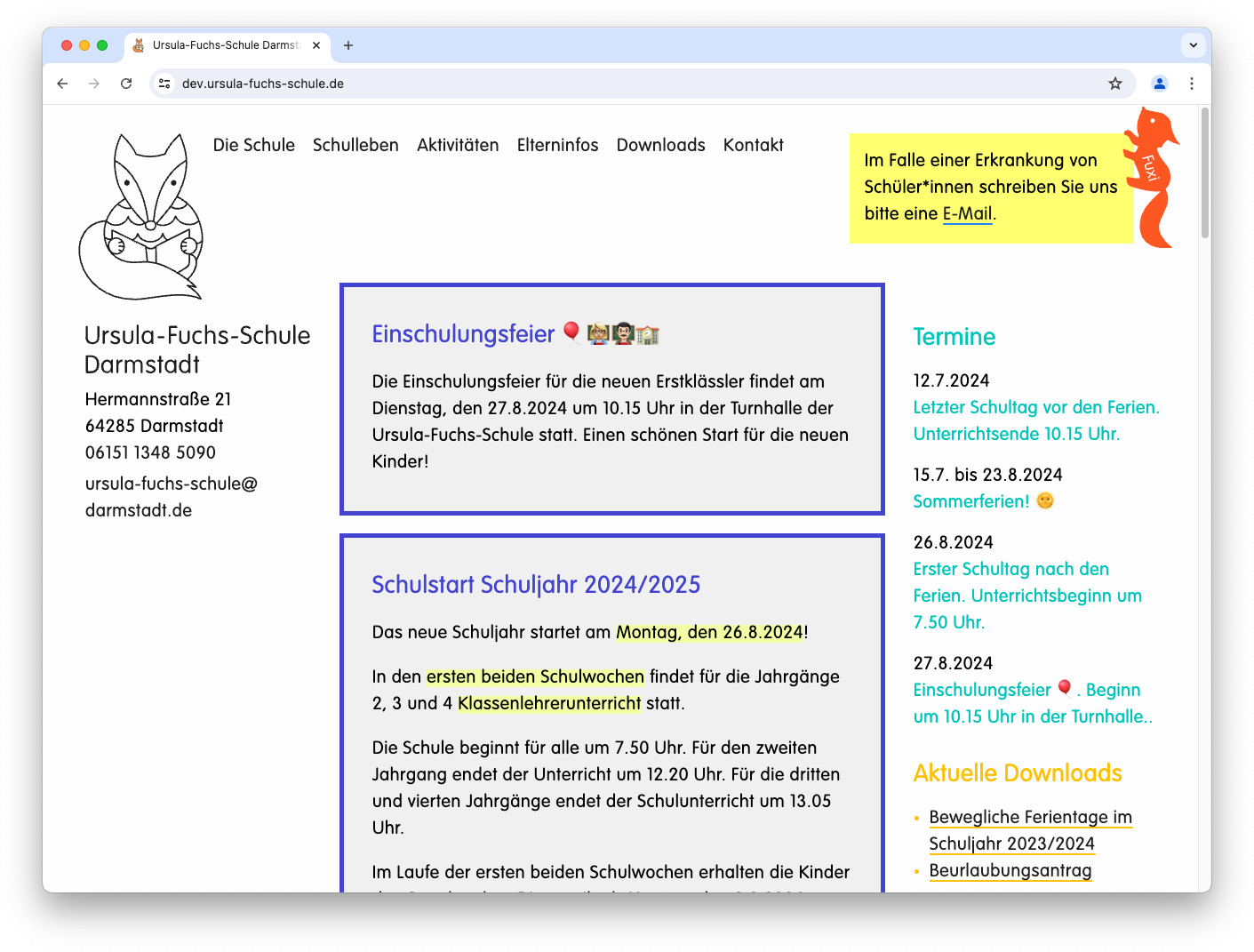Open 'Letzter Schultag vor den Ferien' event
This screenshot has width=1254, height=952.
(1036, 420)
